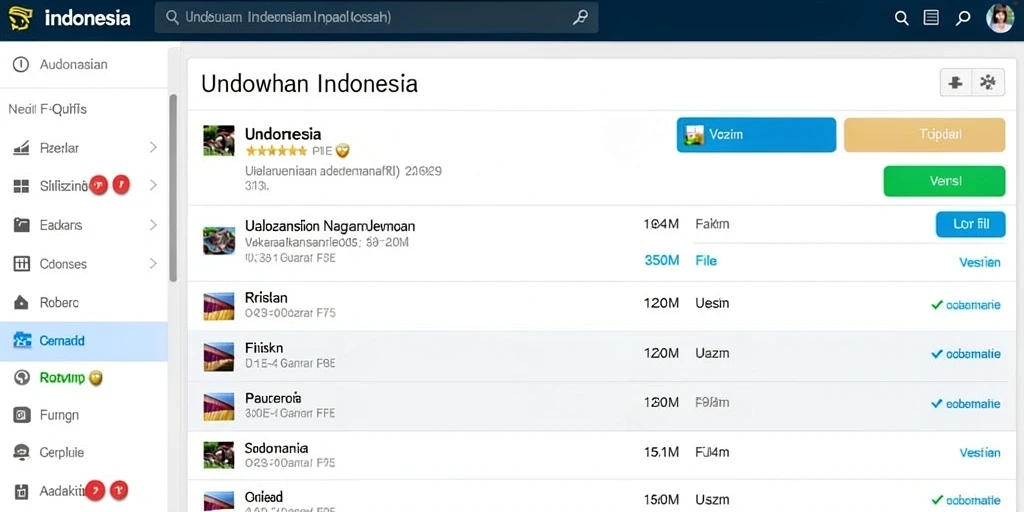Screen dimensions: 1024x512
Task: Click the Undonesia star rating
Action: tap(276, 151)
